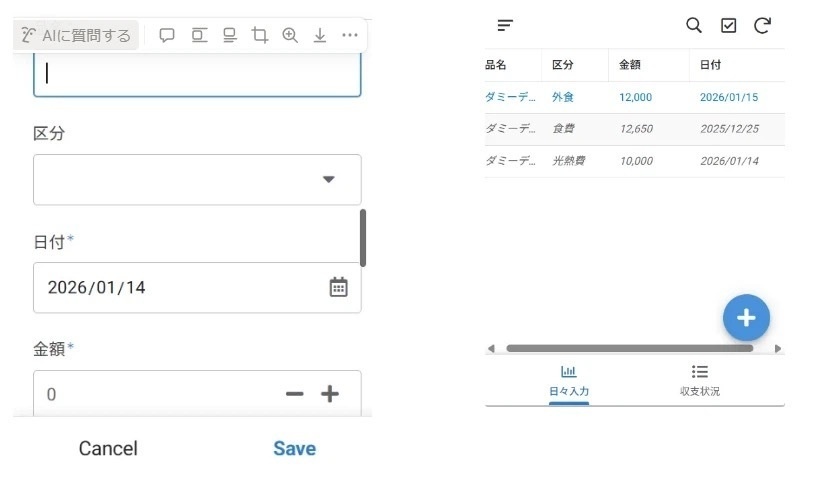This screenshot has height=481, width=831.
Task: Click the 2026/01/14 table date cell
Action: [x=729, y=161]
